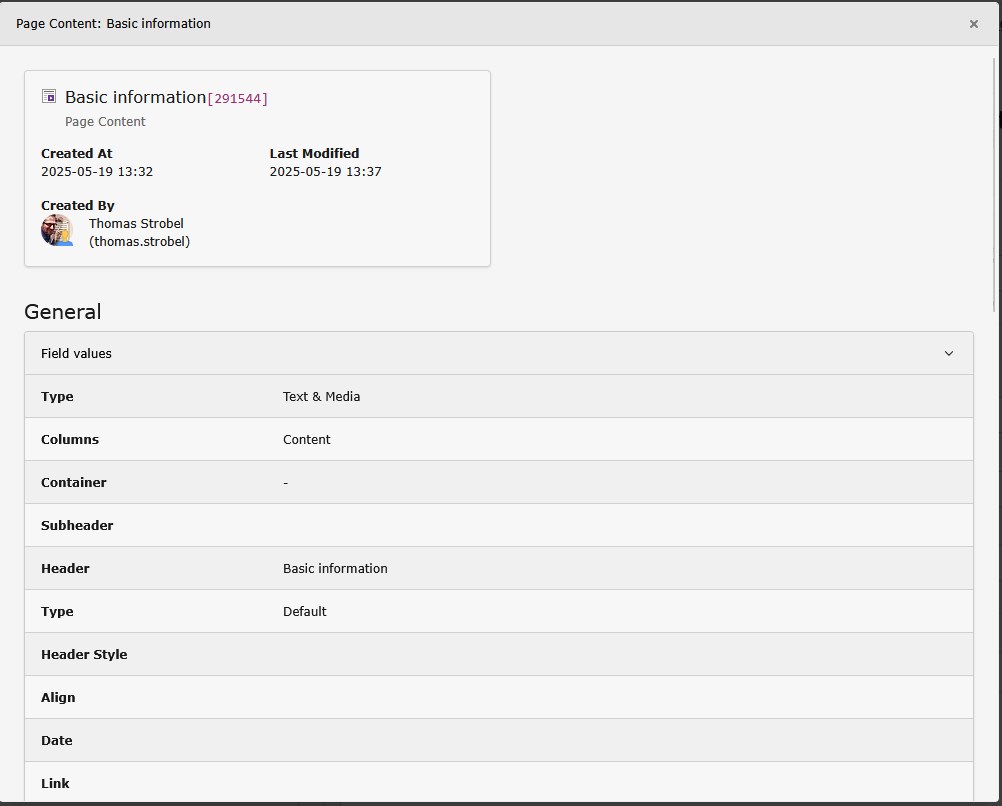Click the Header Style field label
This screenshot has width=1002, height=806.
84,655
